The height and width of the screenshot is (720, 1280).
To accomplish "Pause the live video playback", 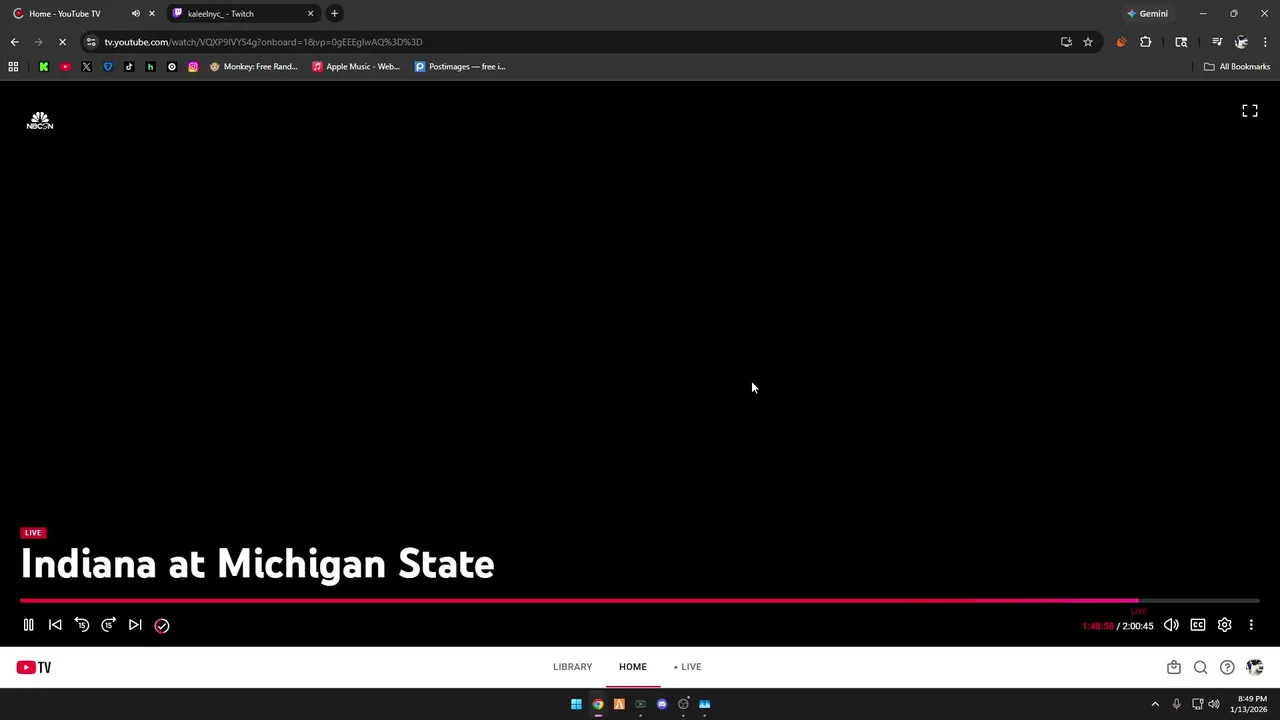I will click(x=28, y=625).
